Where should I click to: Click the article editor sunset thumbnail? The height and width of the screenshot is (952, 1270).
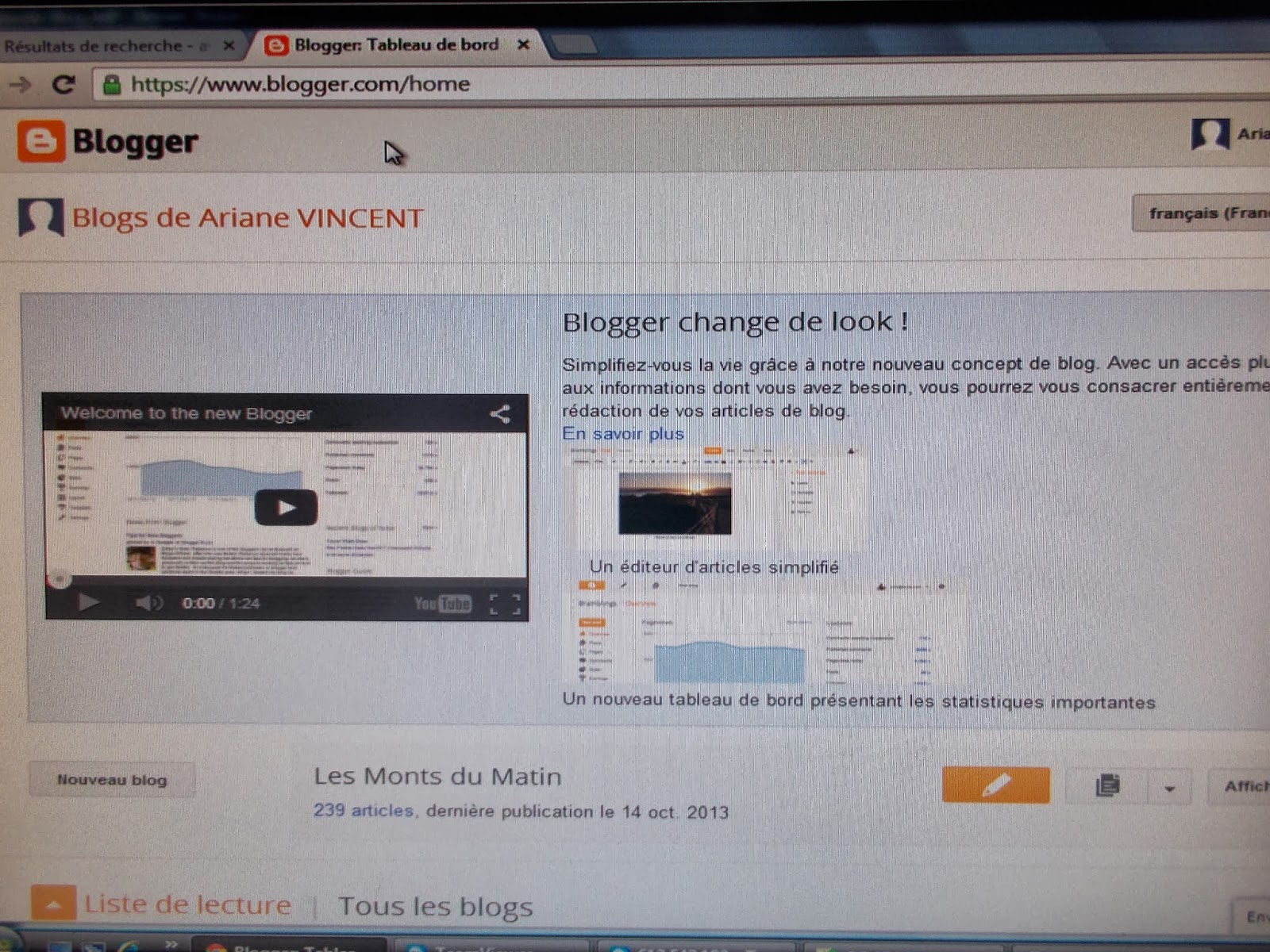pos(675,503)
